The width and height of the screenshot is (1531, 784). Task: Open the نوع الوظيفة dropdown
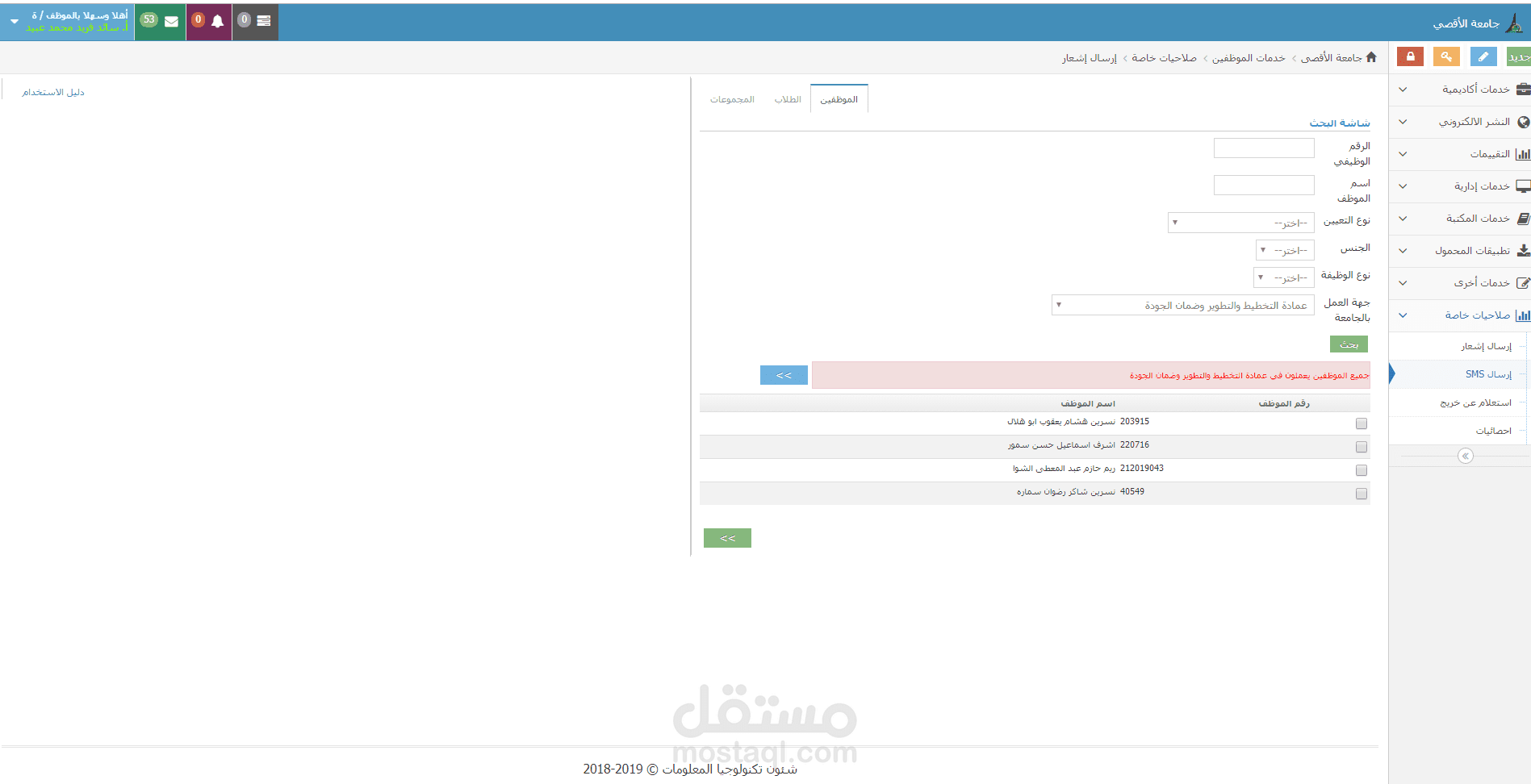[1284, 277]
